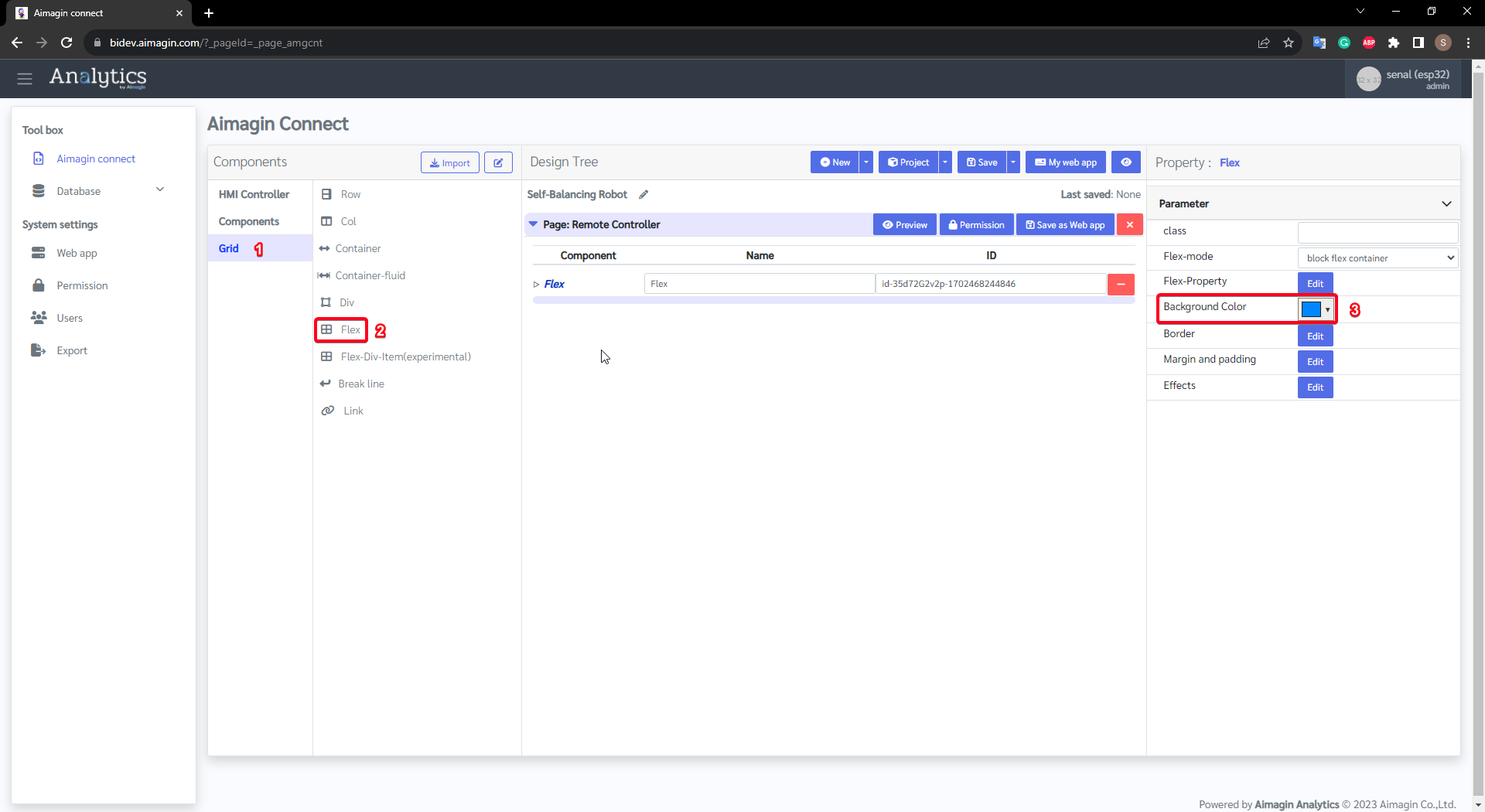Collapse the Parameter section
1485x812 pixels.
point(1446,204)
